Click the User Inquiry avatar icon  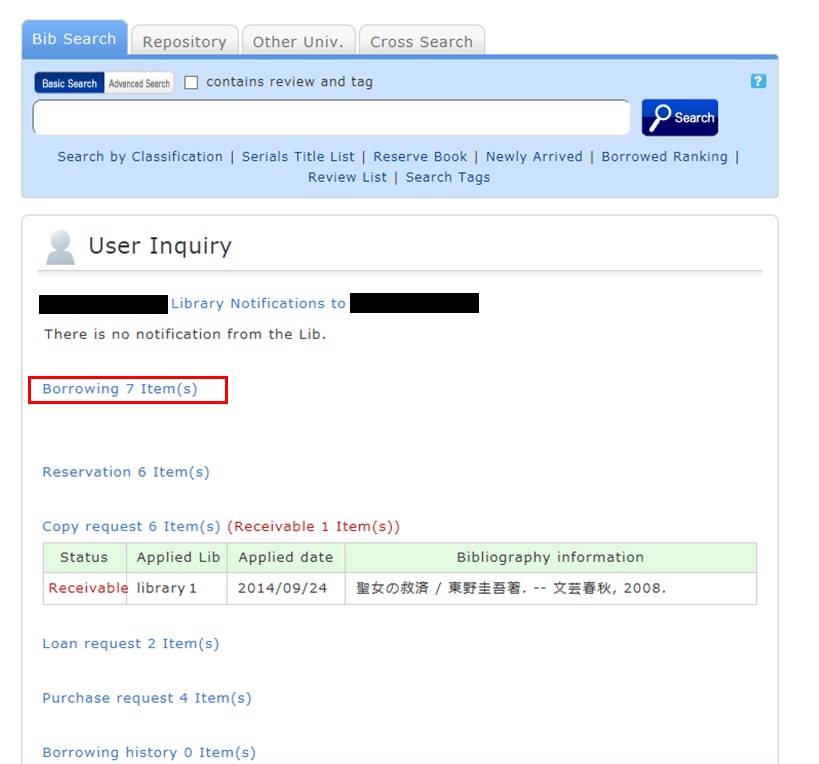tap(60, 247)
